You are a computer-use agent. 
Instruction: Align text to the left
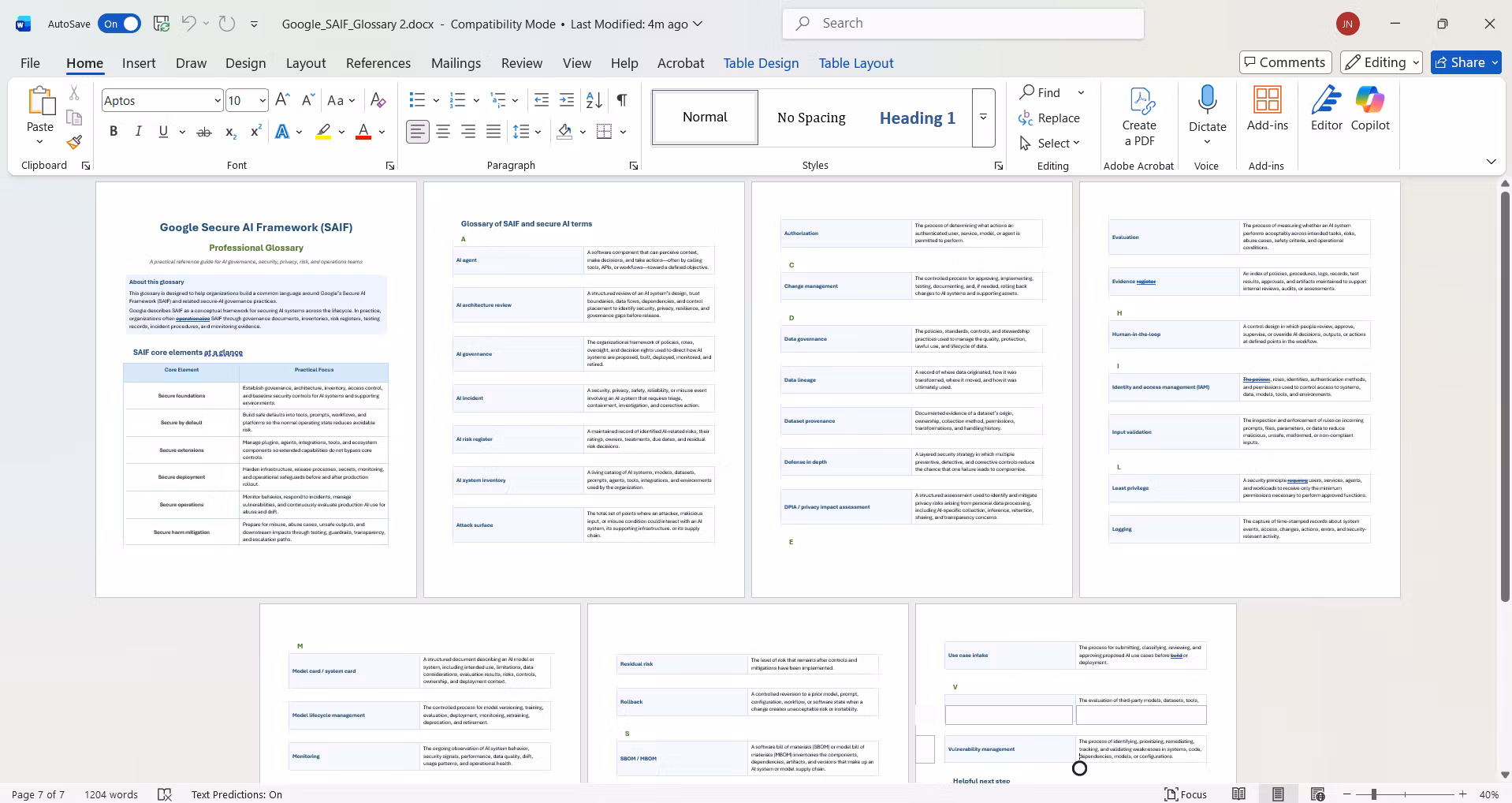[418, 132]
